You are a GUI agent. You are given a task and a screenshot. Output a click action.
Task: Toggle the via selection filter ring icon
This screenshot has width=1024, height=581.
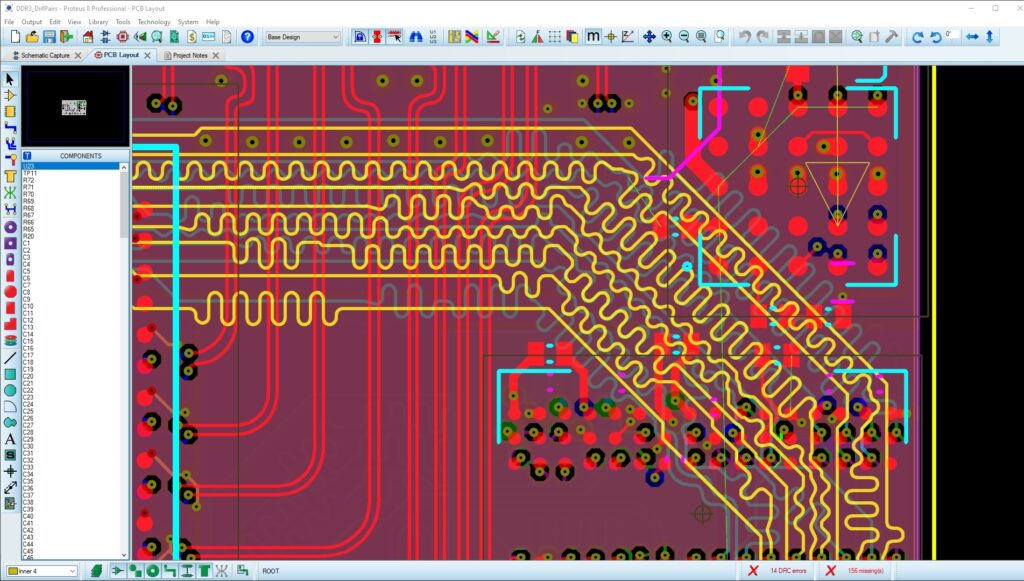point(152,571)
